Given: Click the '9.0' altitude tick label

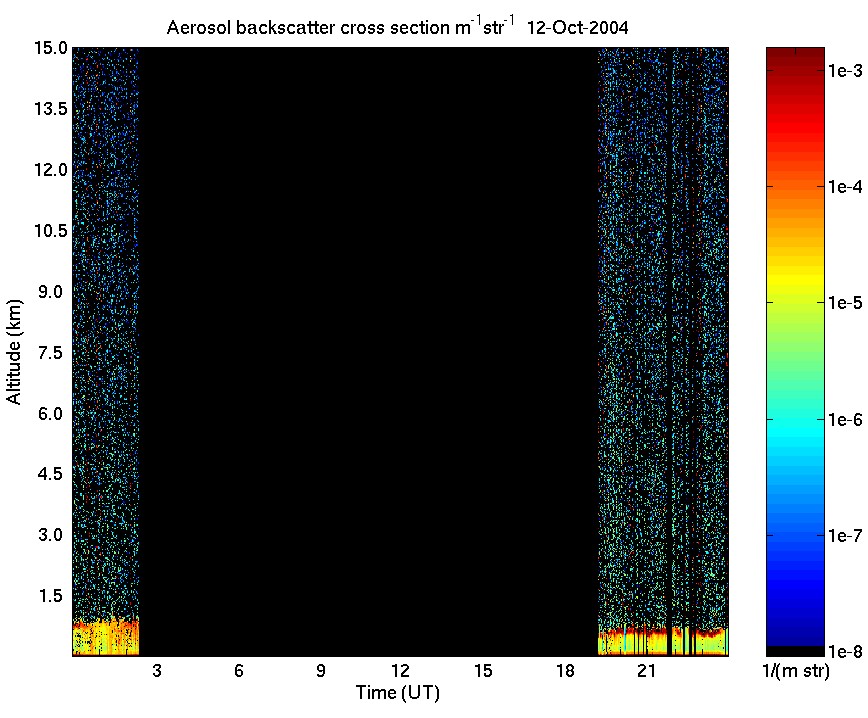Looking at the screenshot, I should click(x=51, y=291).
